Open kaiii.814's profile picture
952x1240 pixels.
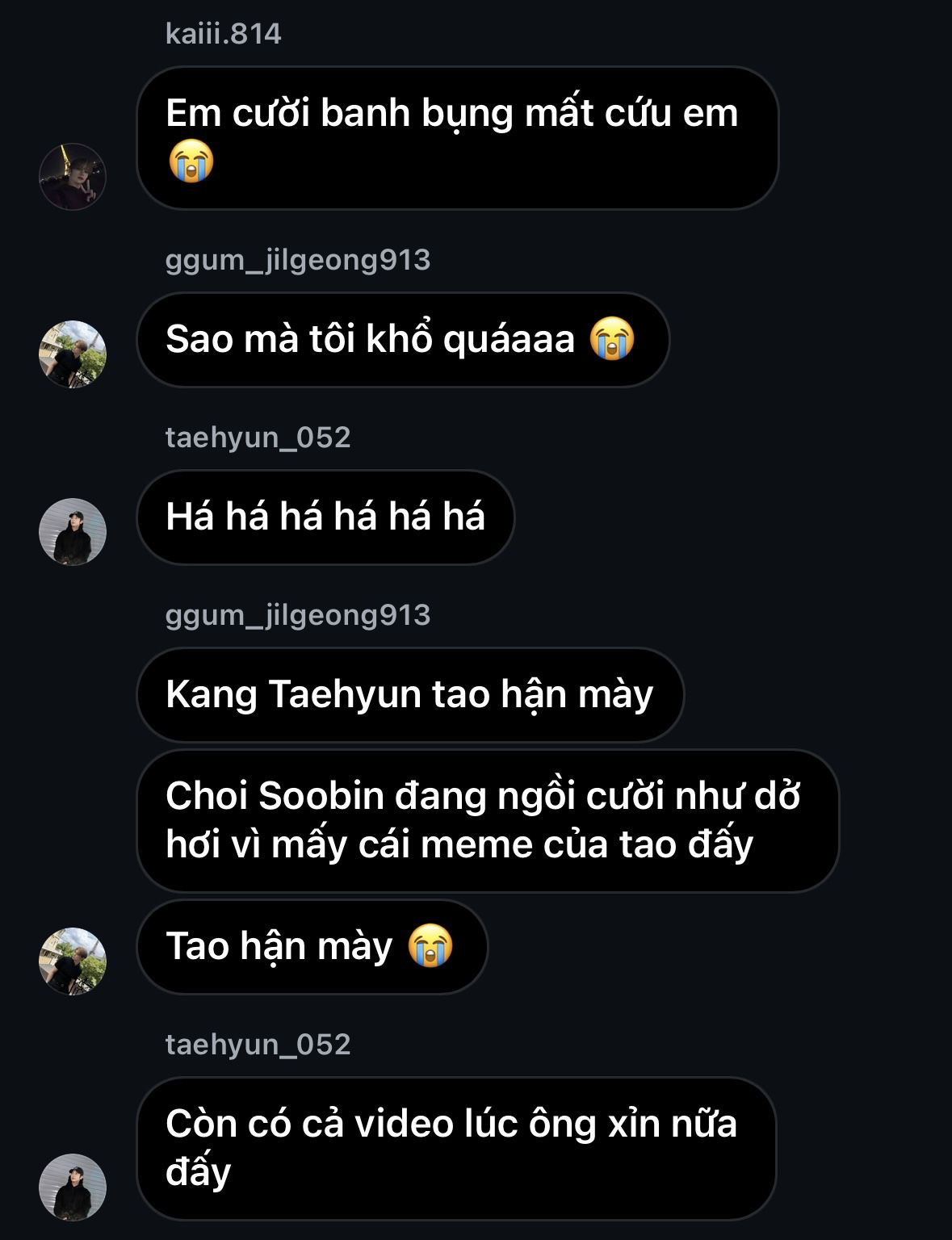73,177
